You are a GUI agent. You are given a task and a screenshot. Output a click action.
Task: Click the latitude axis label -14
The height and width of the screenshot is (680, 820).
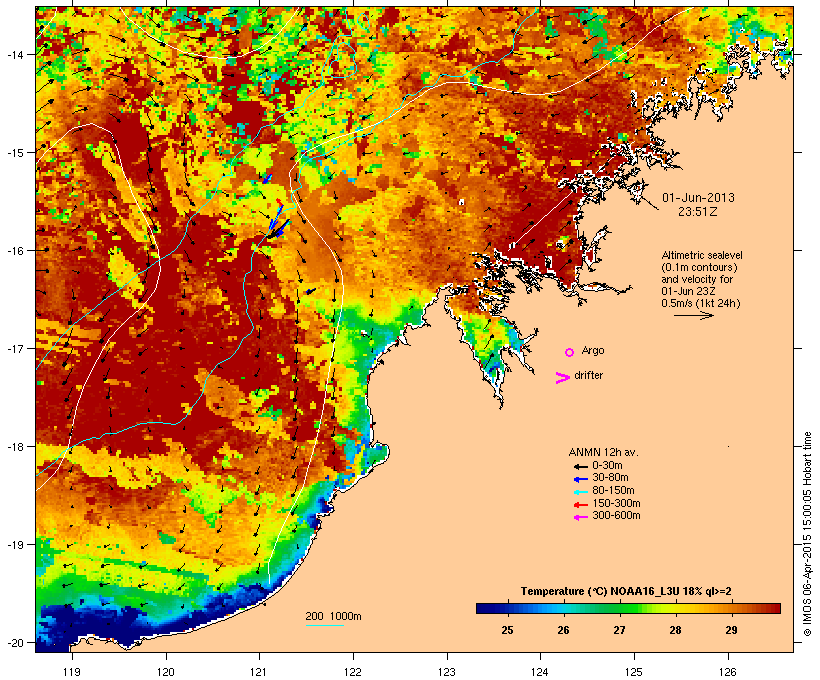(15, 54)
